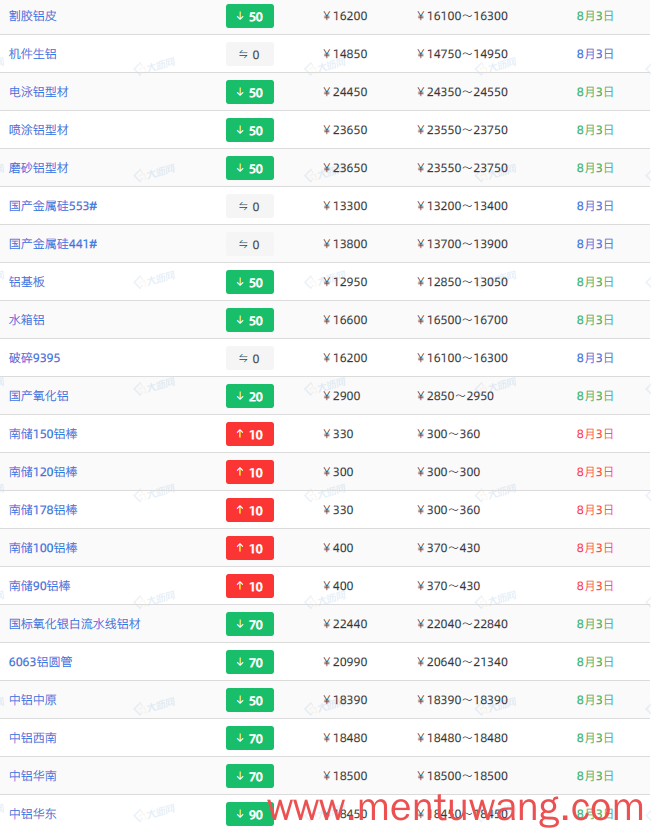Open the 南储120铝棒 link
This screenshot has width=653, height=838.
(43, 472)
